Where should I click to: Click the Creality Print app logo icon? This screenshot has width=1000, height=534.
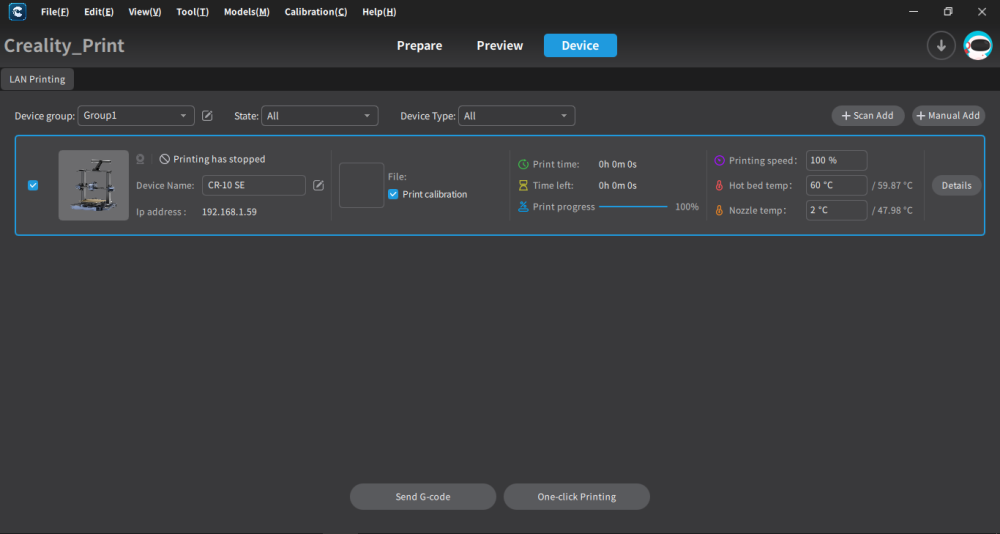click(17, 11)
